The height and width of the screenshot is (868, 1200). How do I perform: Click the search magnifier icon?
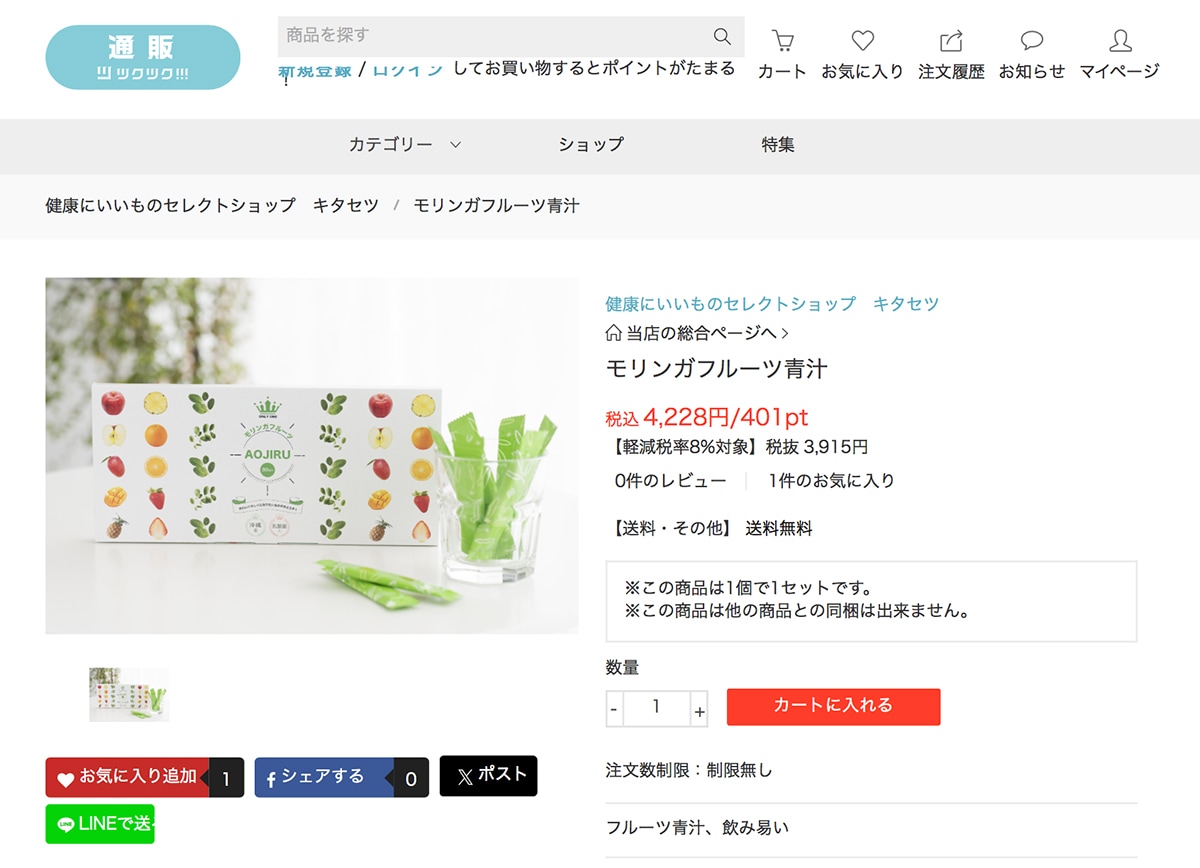tap(722, 36)
